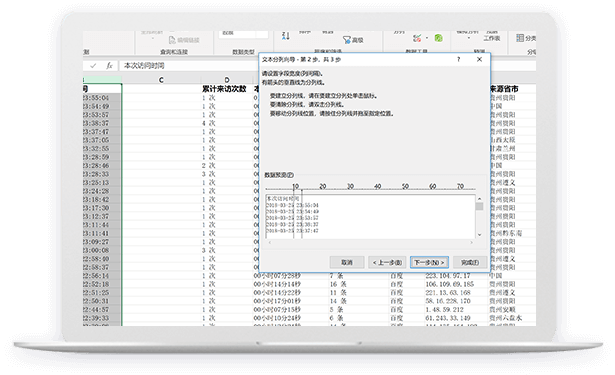Click the fx insert function icon
The height and width of the screenshot is (375, 615).
(109, 66)
